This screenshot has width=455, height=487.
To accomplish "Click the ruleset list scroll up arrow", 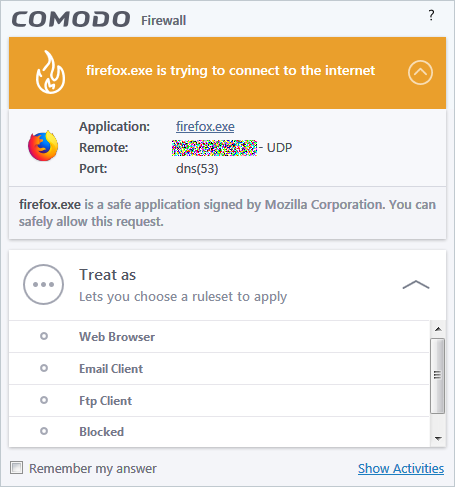I will pos(438,329).
